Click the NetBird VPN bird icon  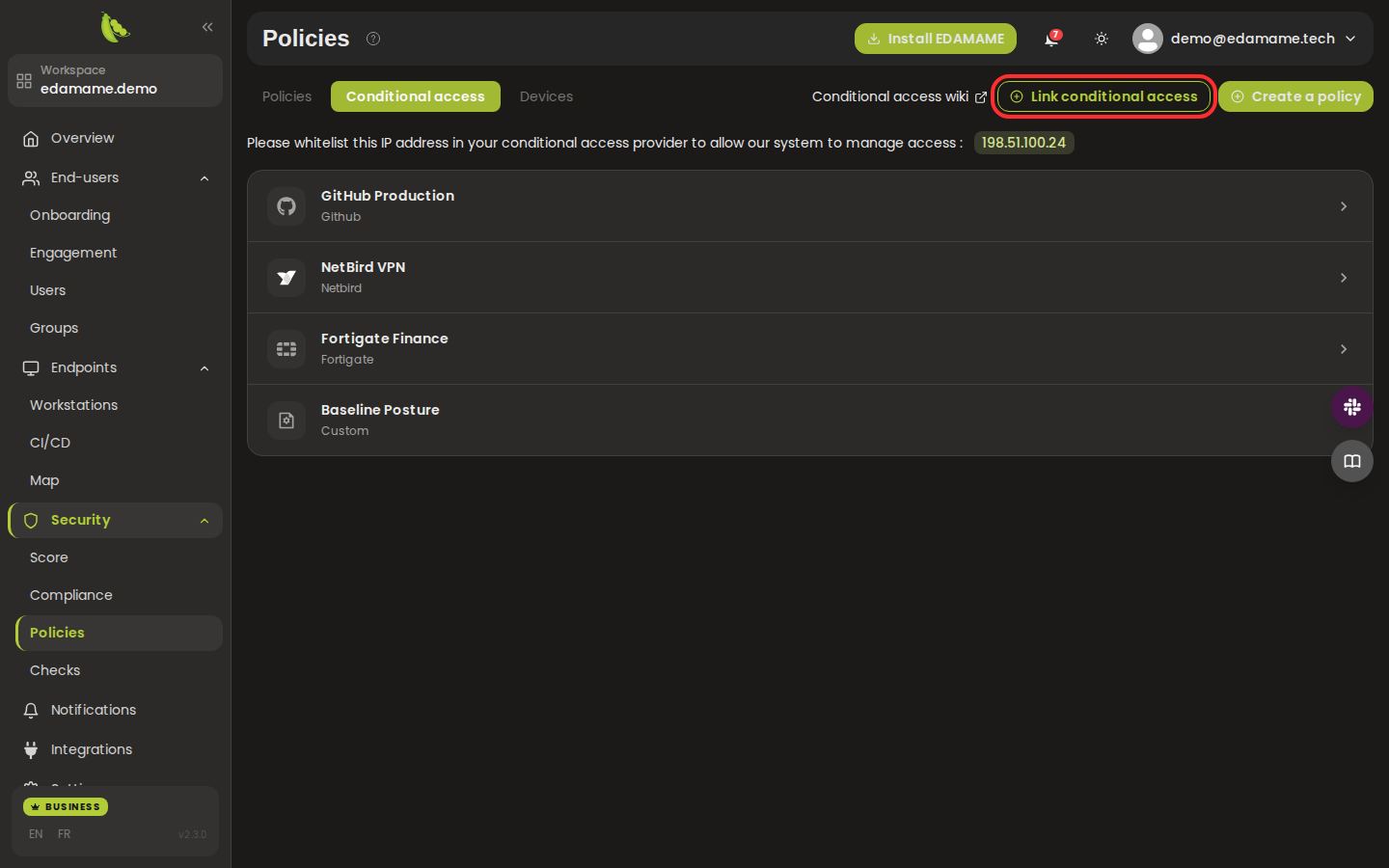pos(286,278)
